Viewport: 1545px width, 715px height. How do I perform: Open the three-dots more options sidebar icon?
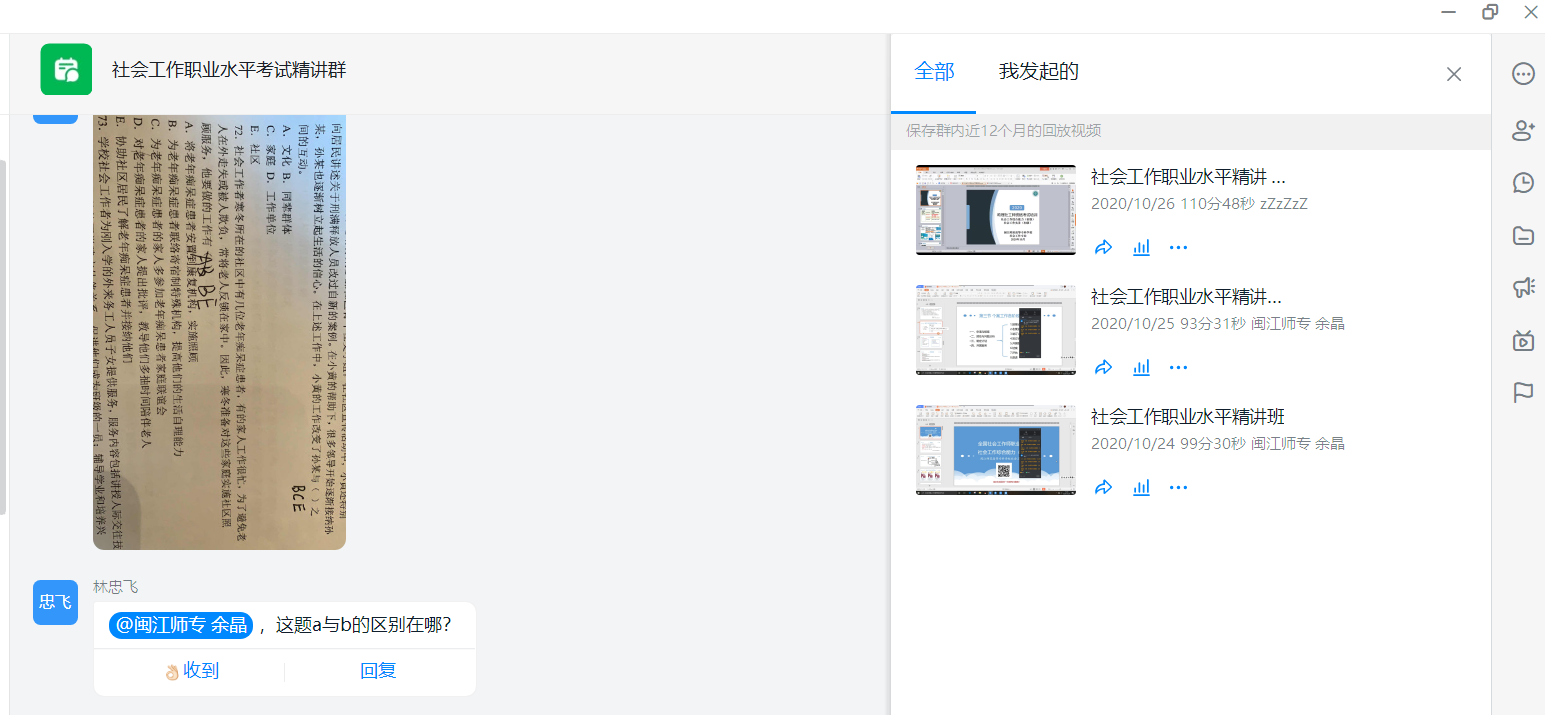point(1523,74)
